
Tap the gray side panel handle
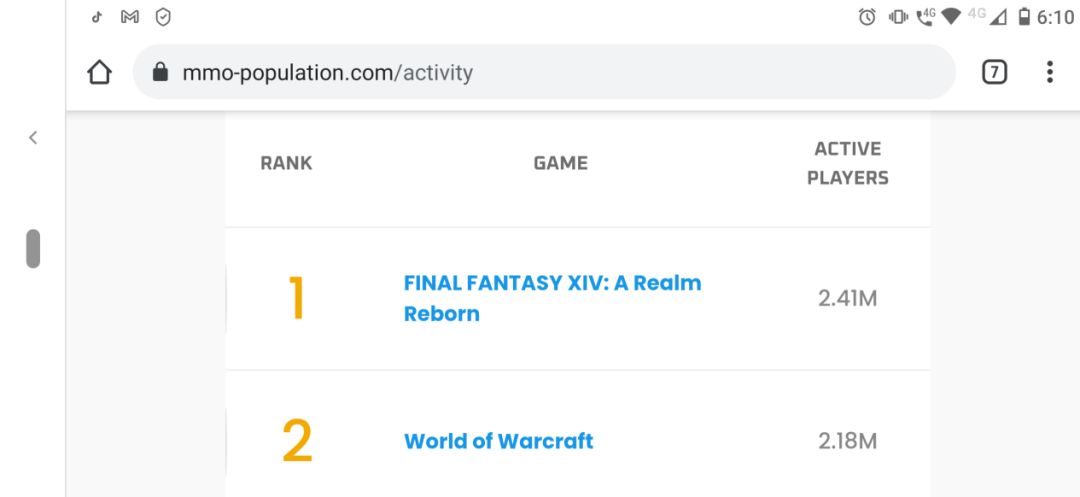coord(33,249)
